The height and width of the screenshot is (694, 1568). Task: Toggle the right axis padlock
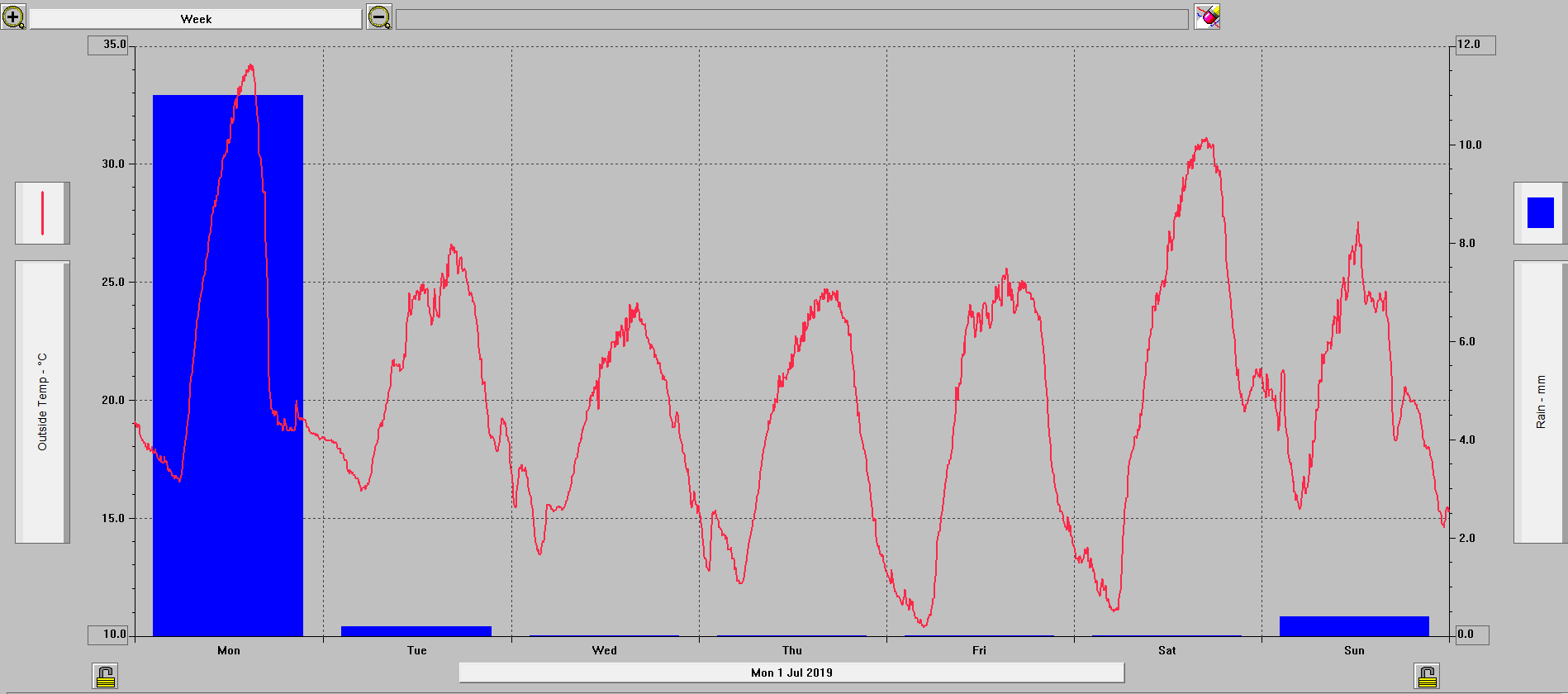[x=1427, y=677]
